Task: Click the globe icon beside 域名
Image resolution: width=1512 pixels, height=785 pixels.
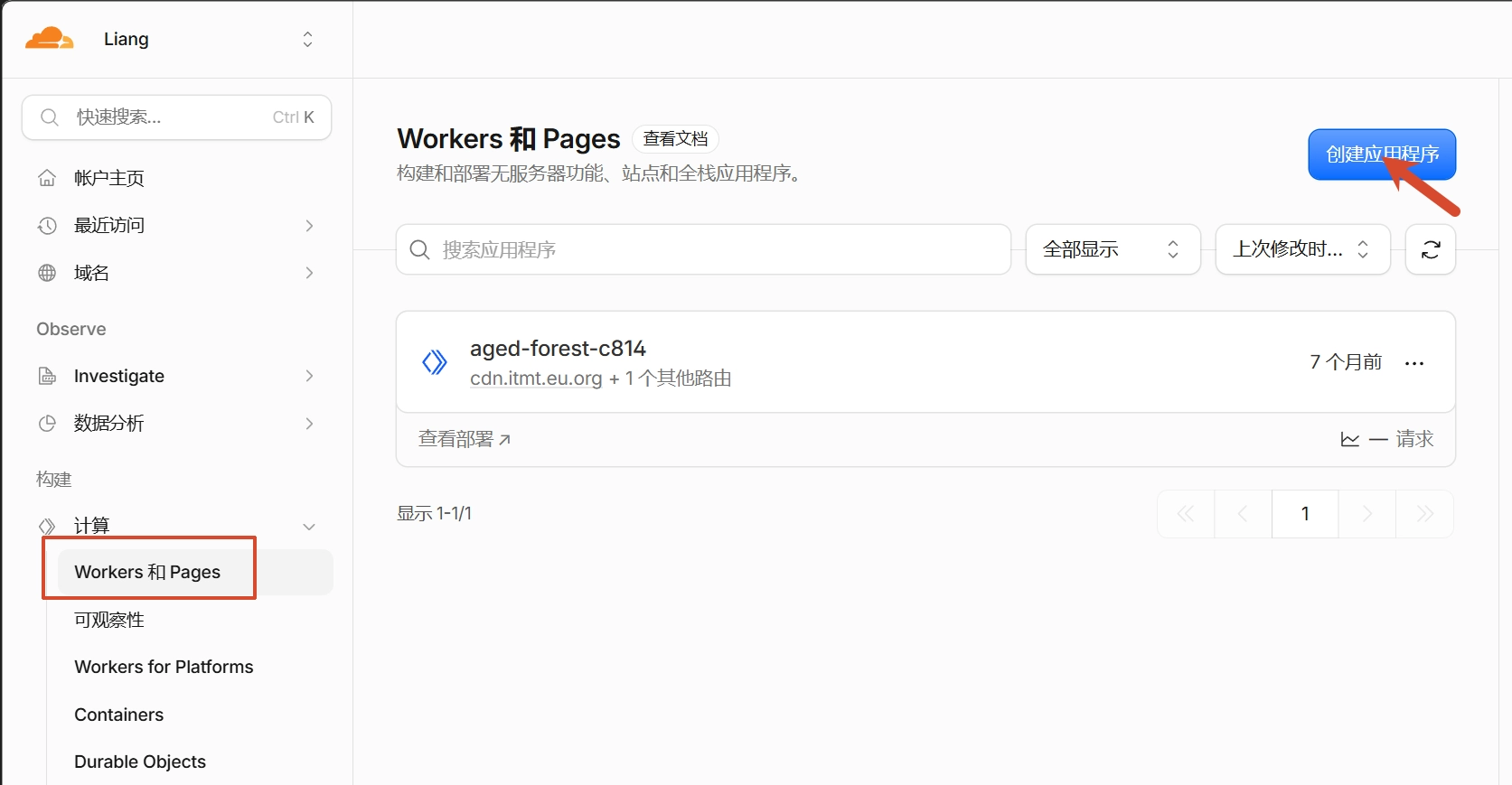Action: pyautogui.click(x=47, y=273)
